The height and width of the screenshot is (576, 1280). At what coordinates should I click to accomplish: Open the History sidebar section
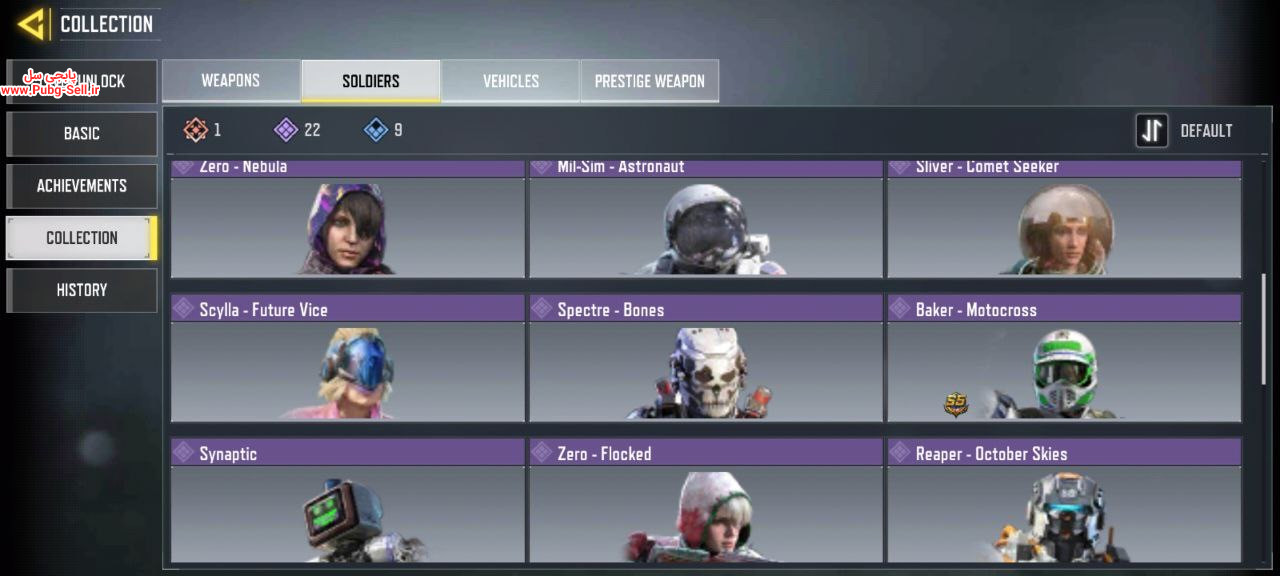(82, 290)
